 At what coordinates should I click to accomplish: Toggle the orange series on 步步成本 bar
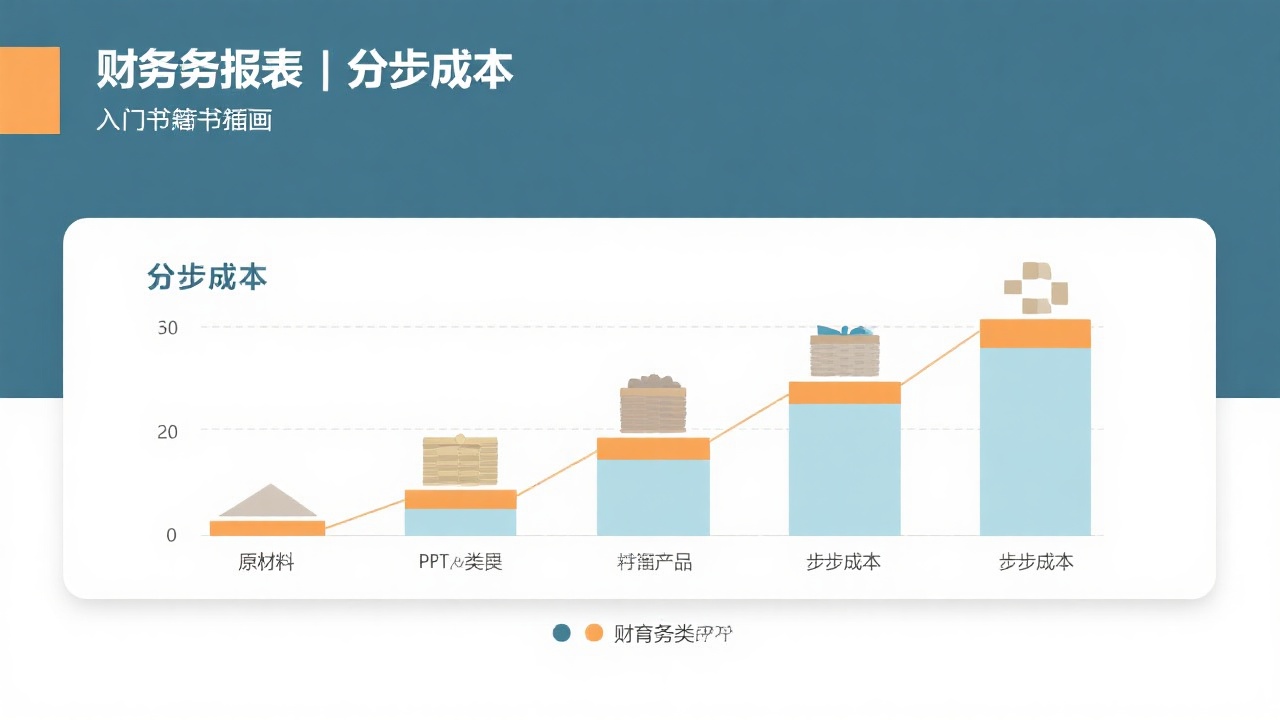pos(845,390)
